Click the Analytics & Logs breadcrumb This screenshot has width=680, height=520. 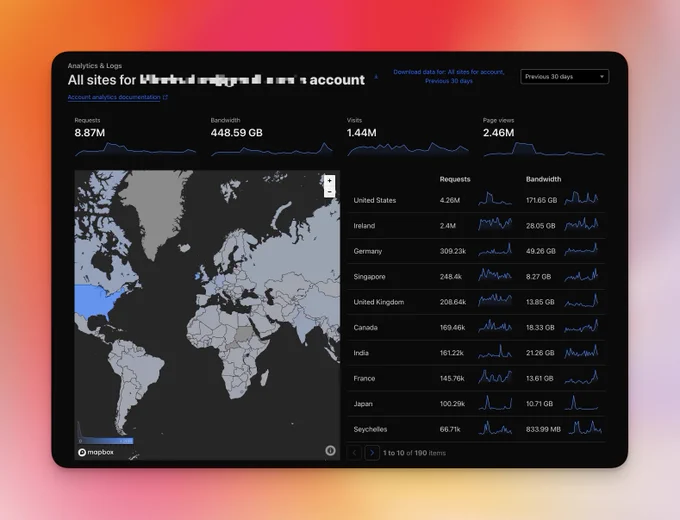tap(95, 66)
